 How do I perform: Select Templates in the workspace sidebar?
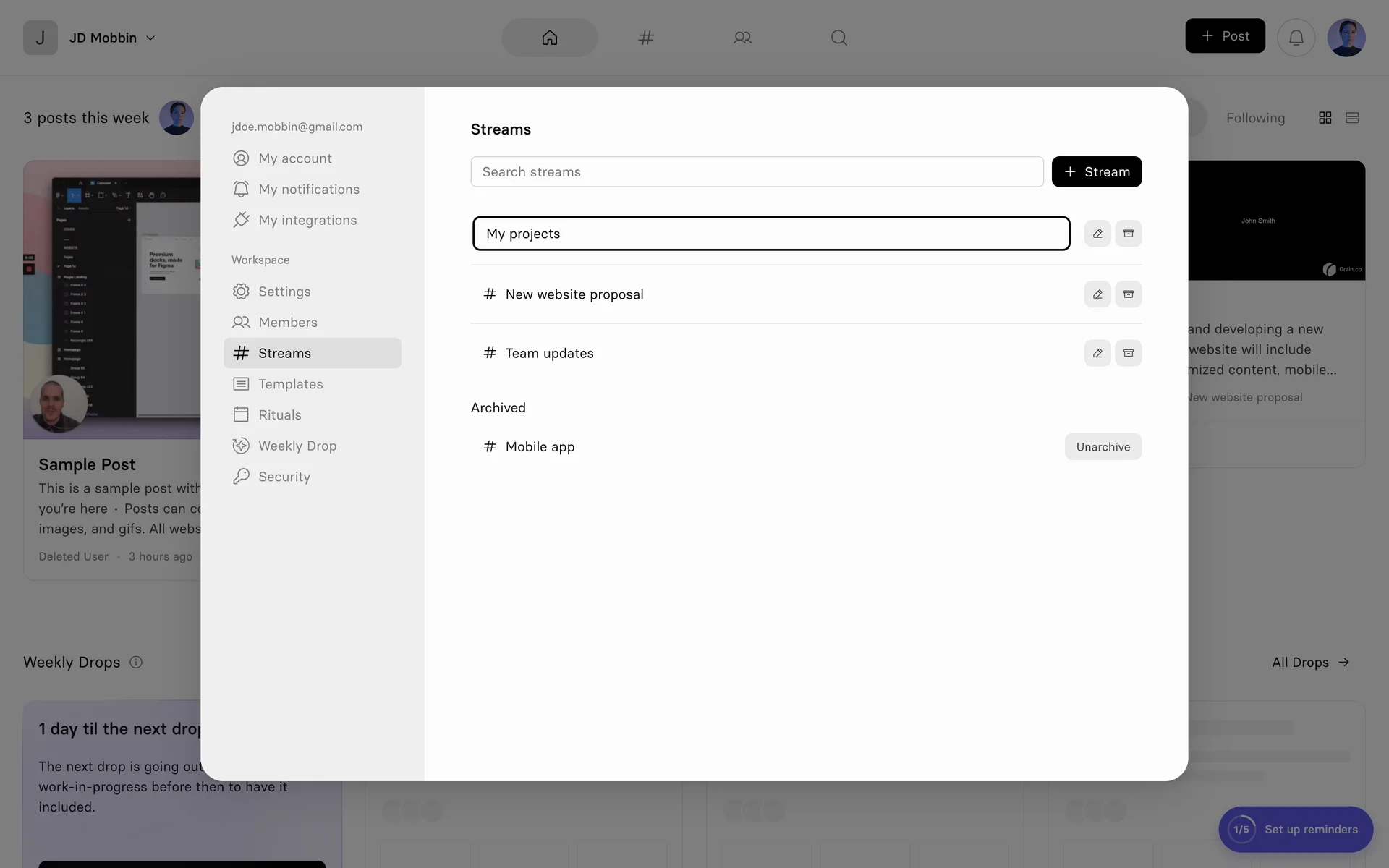(290, 384)
